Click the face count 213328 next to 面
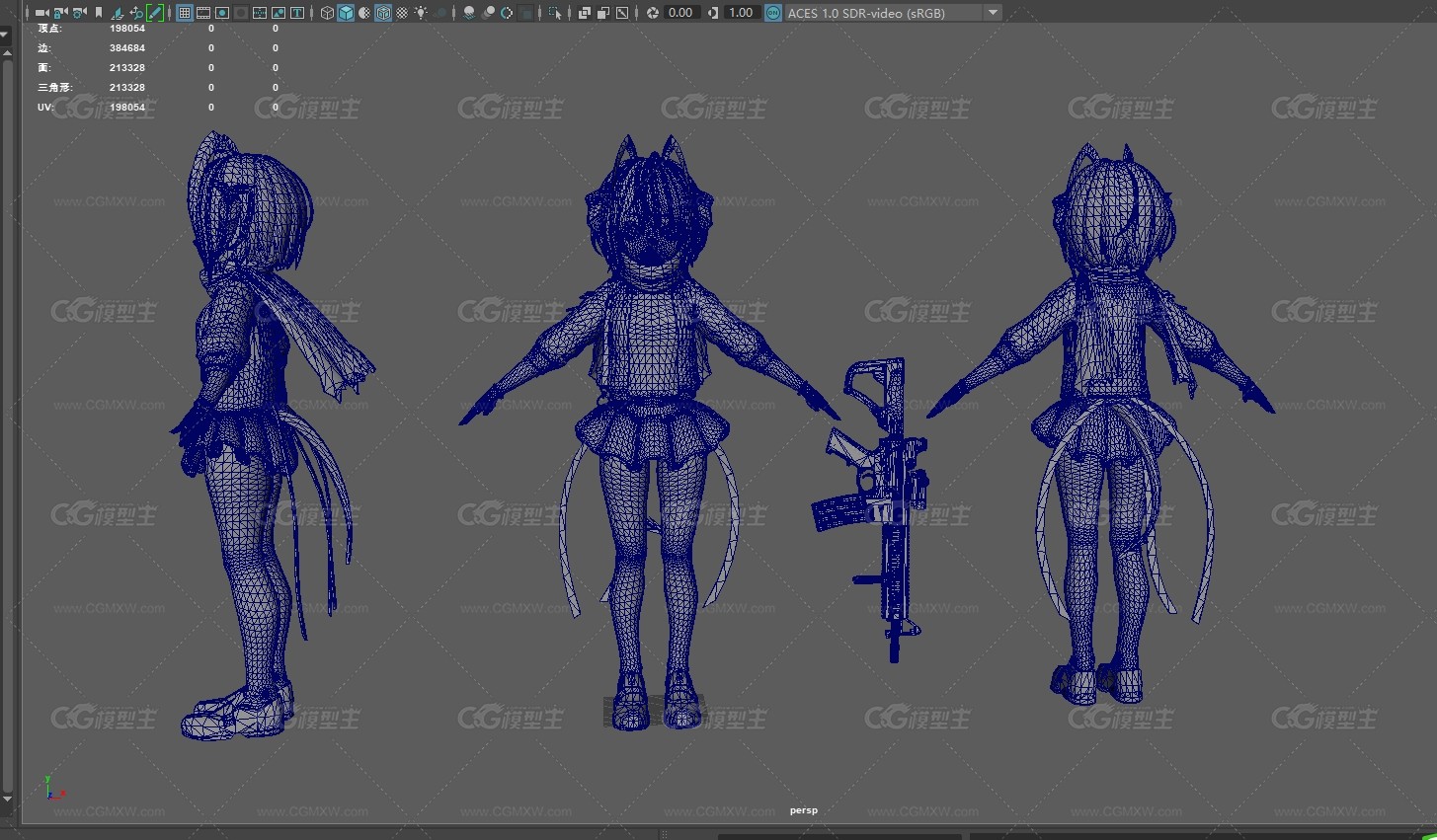The image size is (1437, 840). pos(127,68)
